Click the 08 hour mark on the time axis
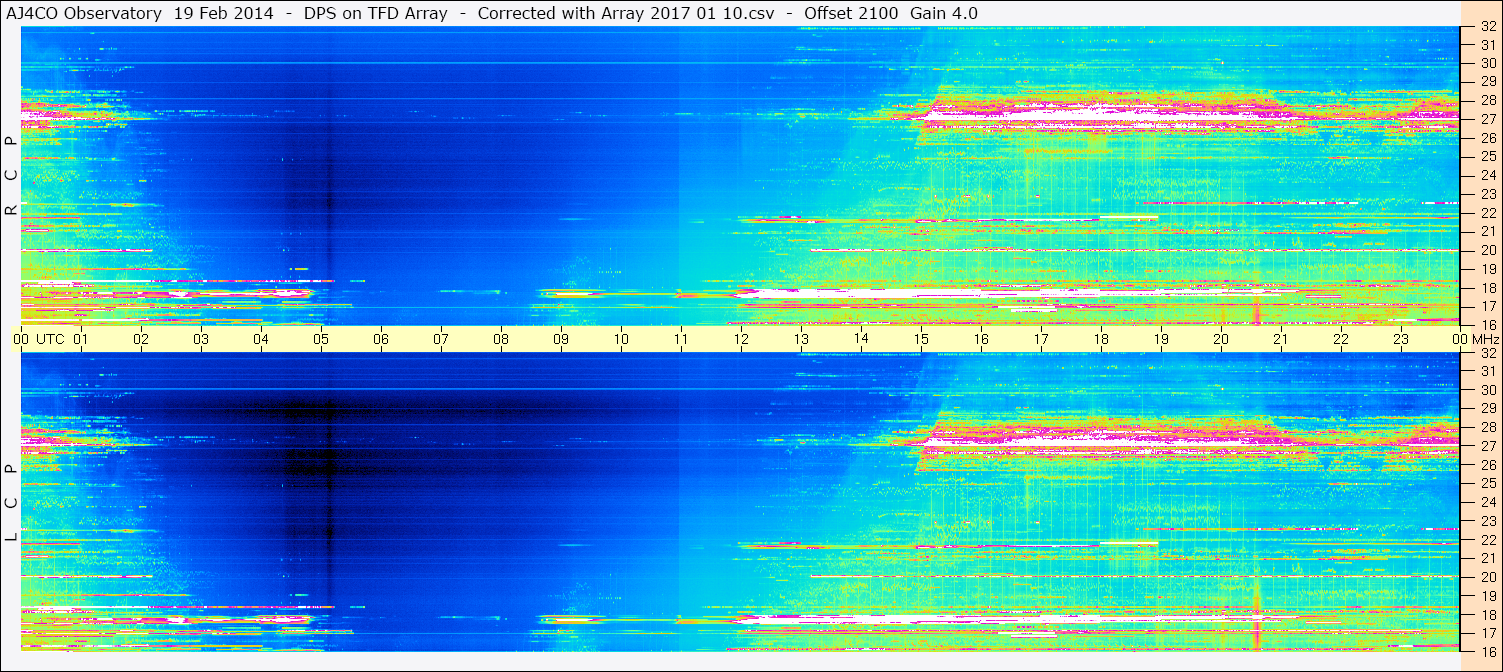Viewport: 1503px width, 672px height. [x=501, y=339]
